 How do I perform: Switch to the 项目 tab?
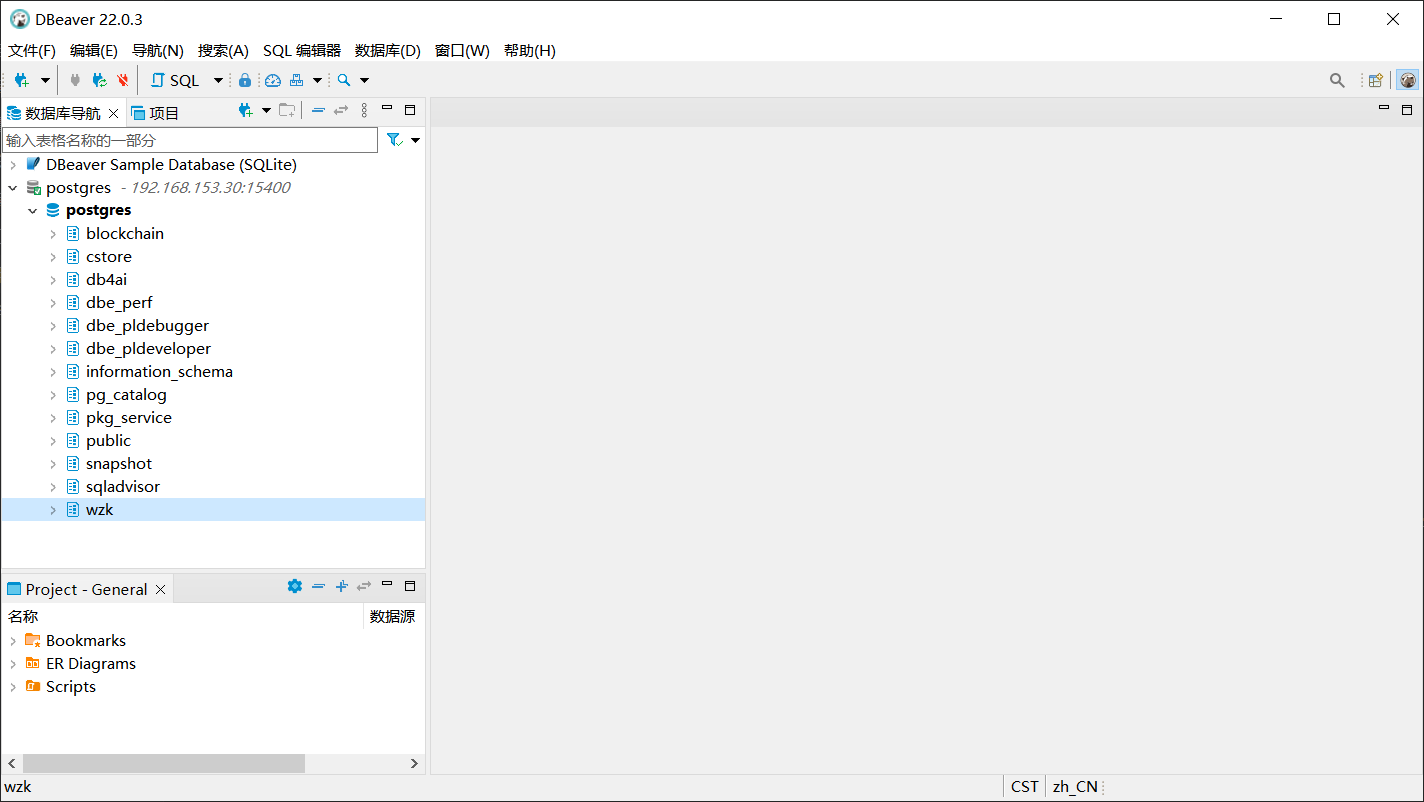155,113
